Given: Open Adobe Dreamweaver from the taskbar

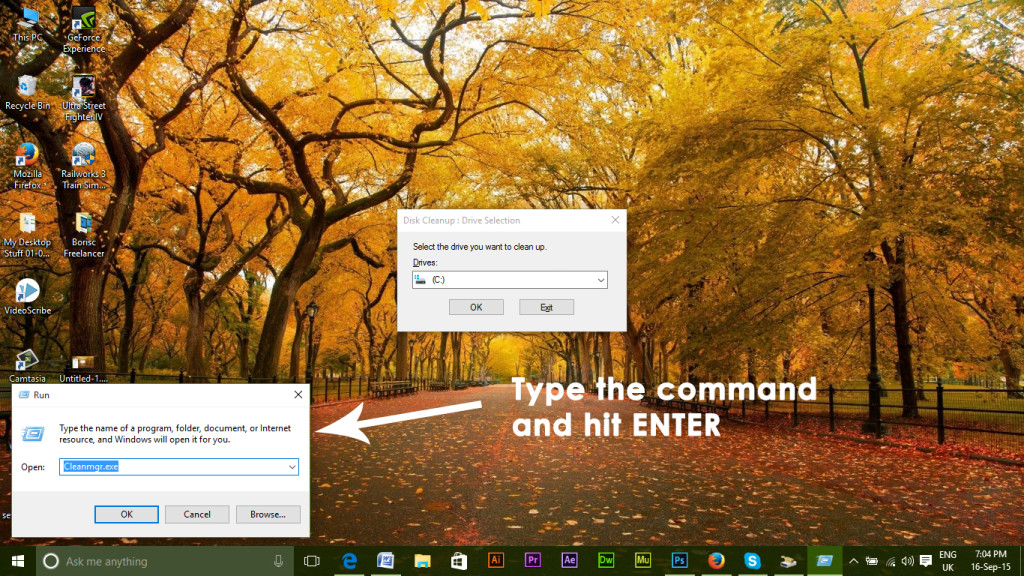Looking at the screenshot, I should click(604, 560).
